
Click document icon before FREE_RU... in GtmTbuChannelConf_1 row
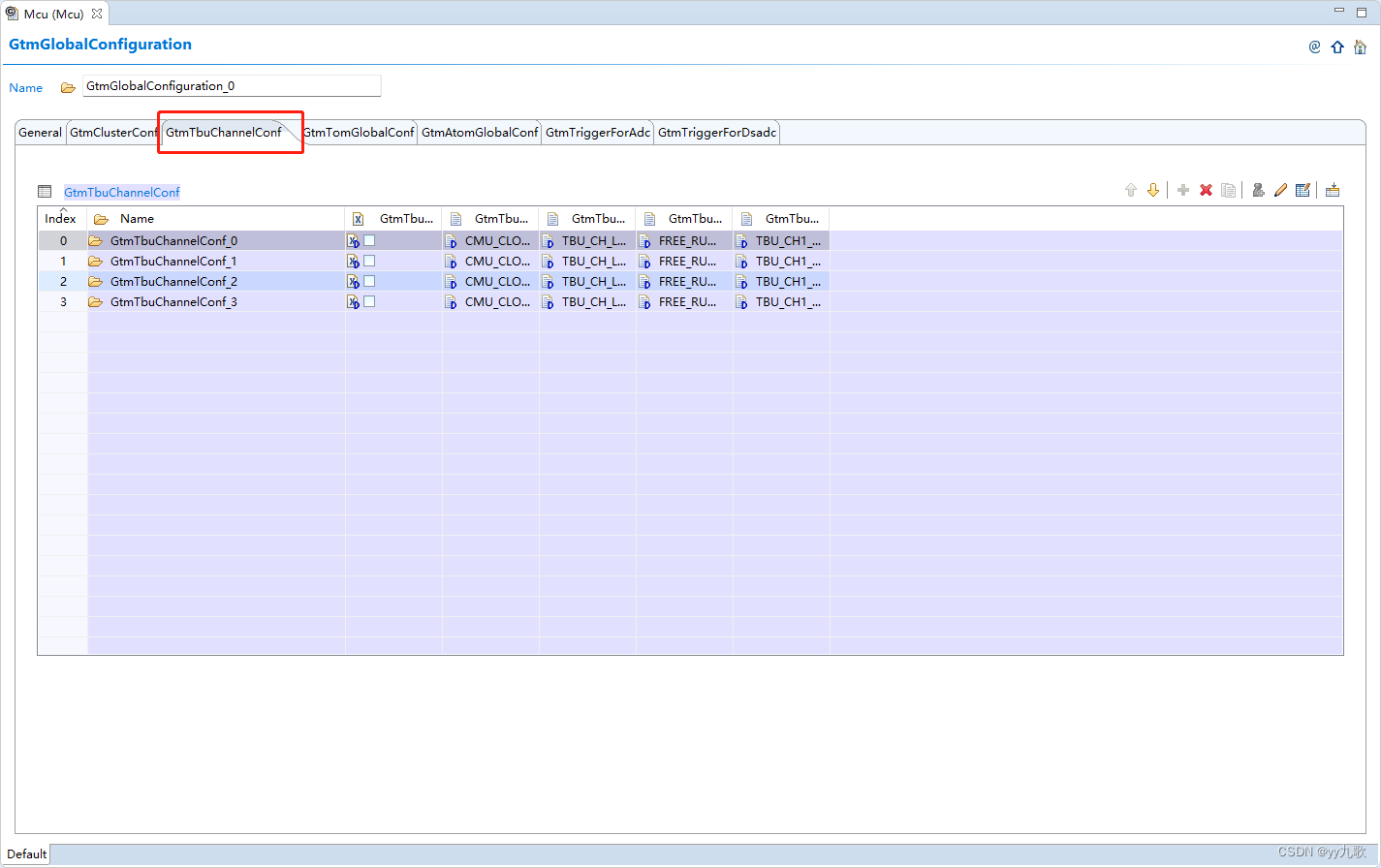pos(644,261)
